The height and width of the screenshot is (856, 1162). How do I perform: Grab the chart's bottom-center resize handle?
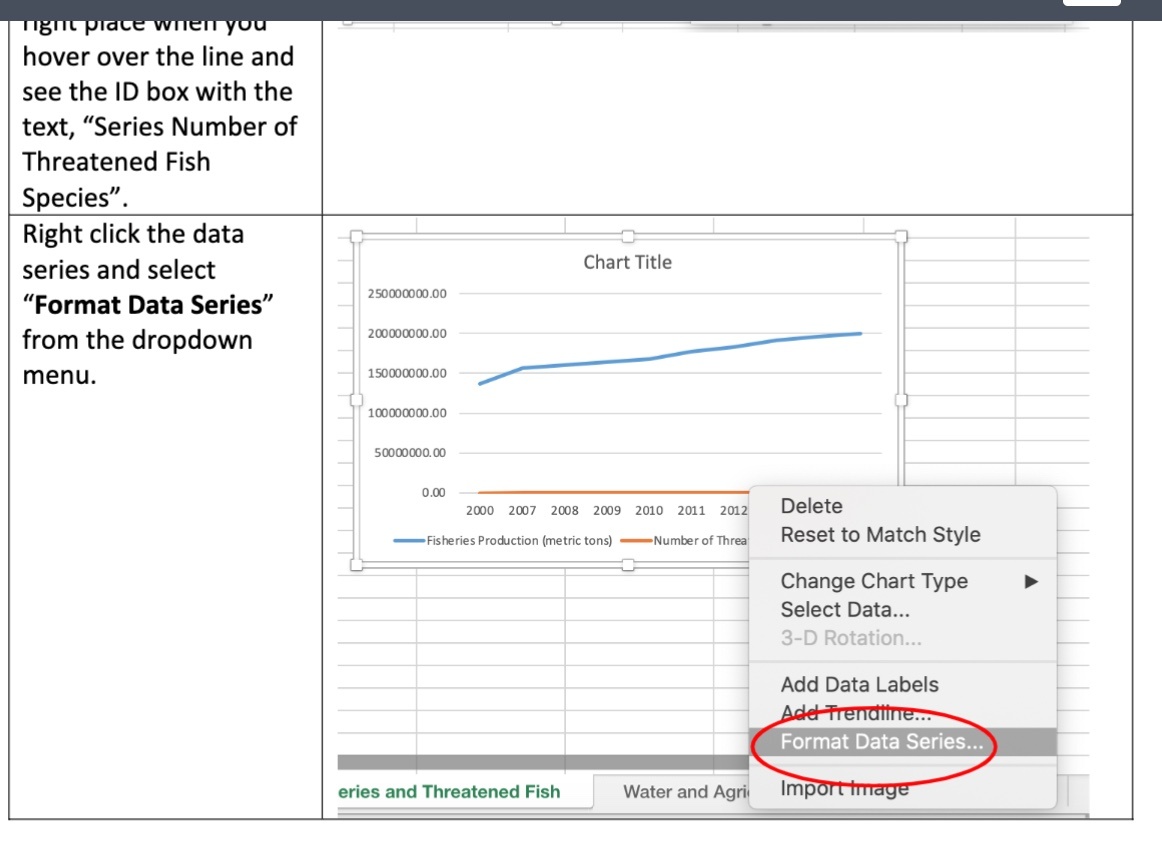click(x=628, y=565)
